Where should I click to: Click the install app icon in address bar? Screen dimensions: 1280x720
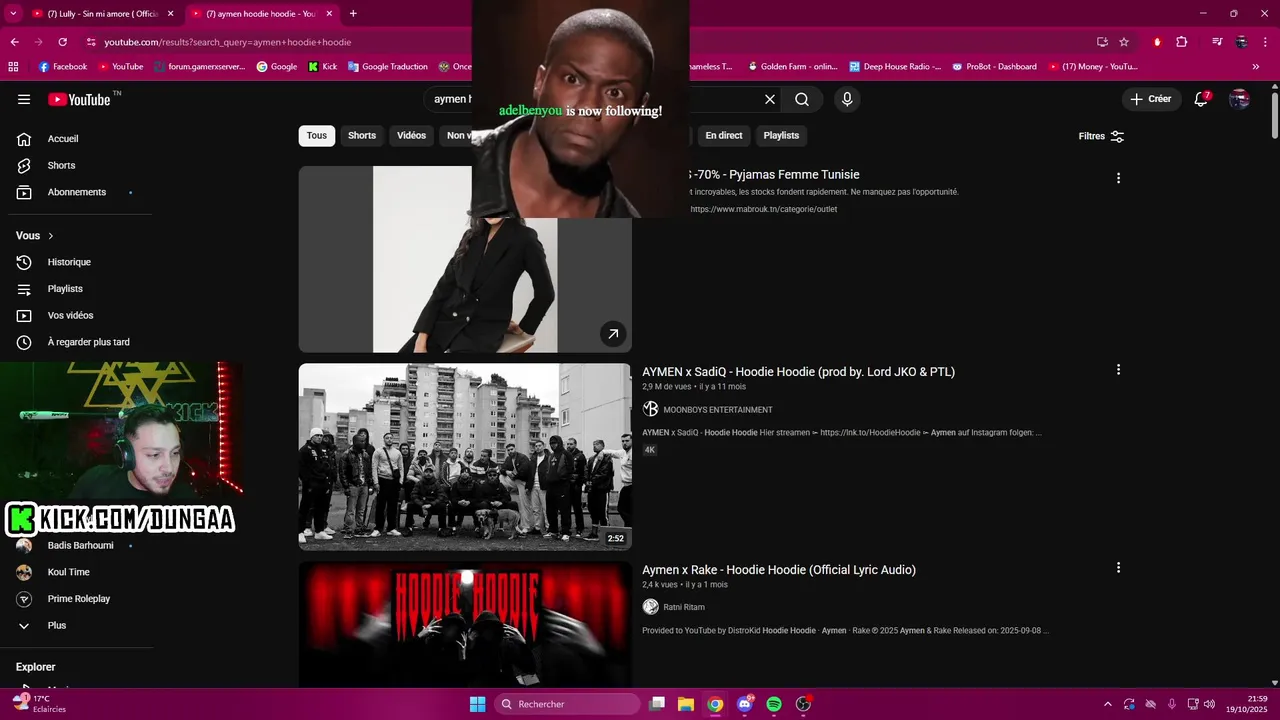[1102, 42]
